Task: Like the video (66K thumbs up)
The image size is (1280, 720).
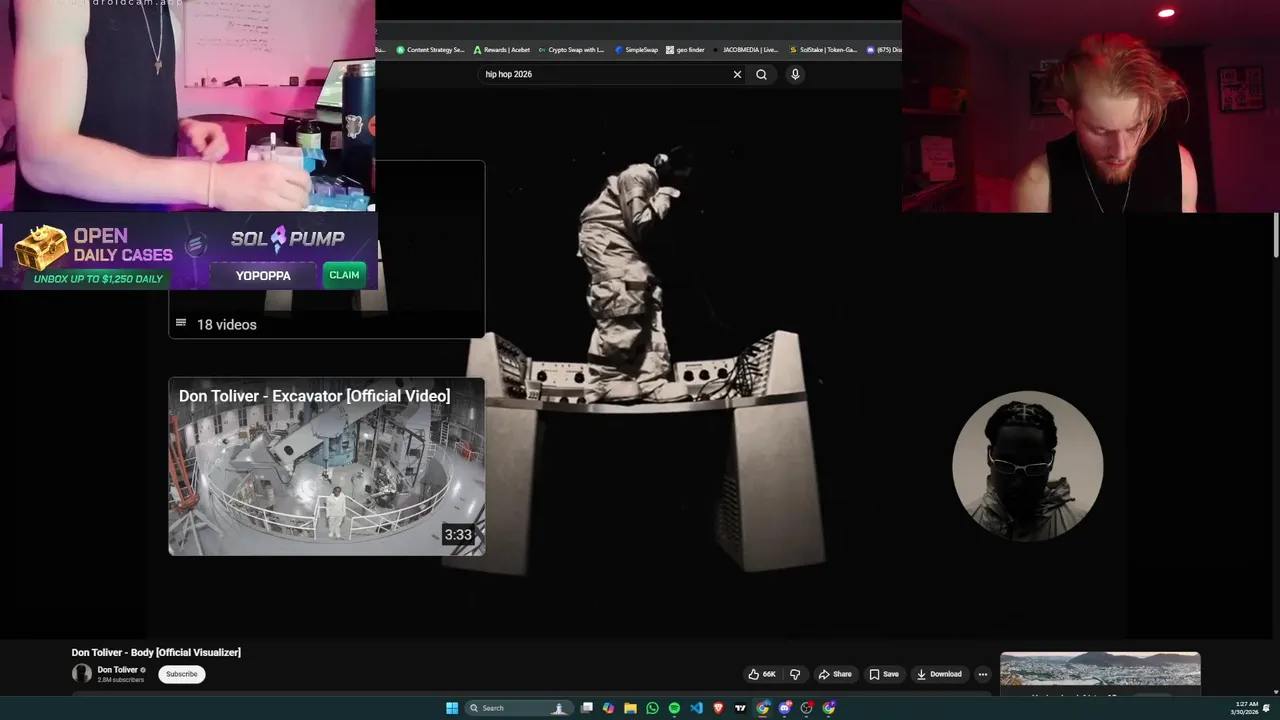Action: (762, 674)
